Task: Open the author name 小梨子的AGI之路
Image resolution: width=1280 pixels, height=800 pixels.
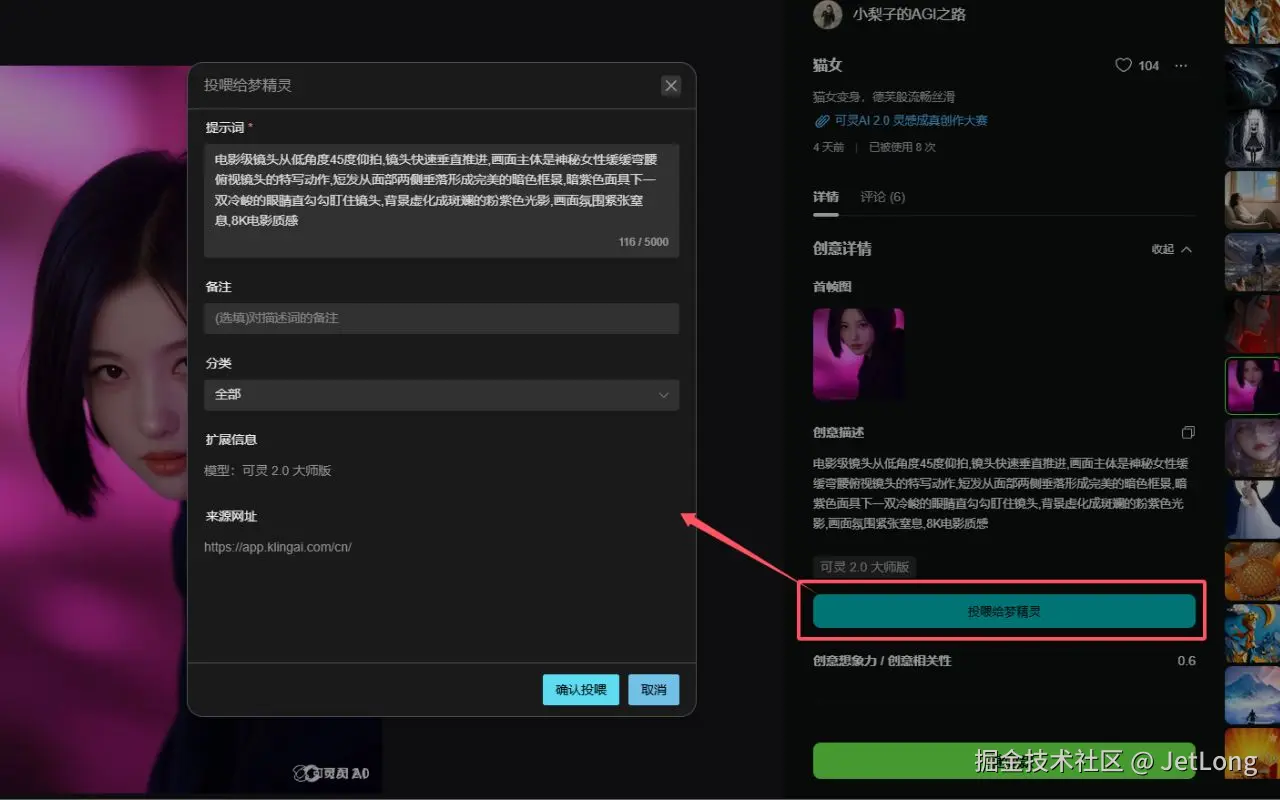Action: 909,14
